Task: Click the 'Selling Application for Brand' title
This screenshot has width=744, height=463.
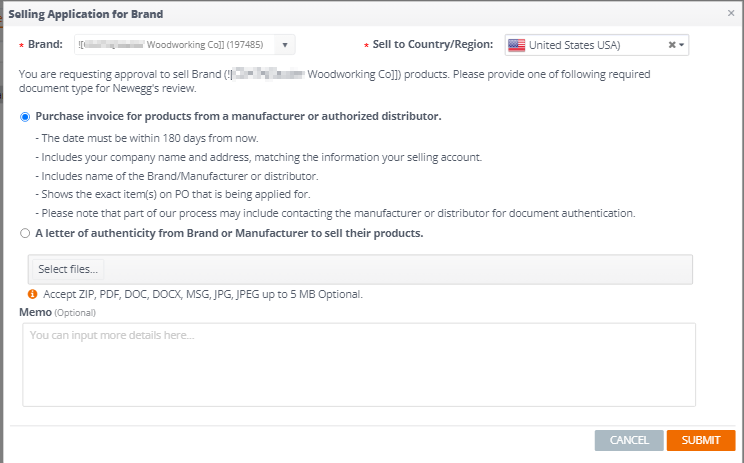Action: pos(86,14)
